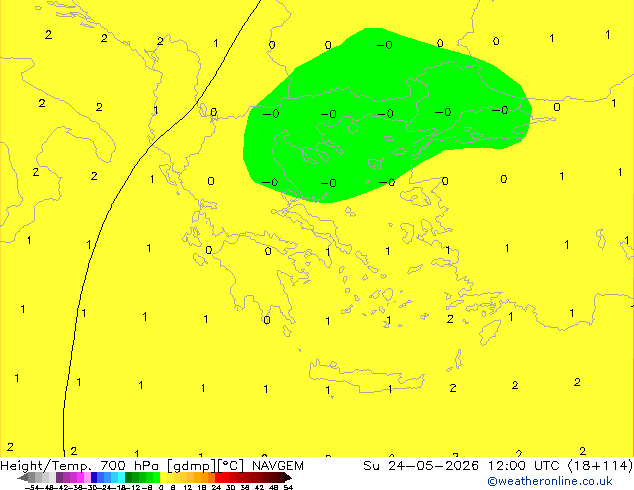Click the date 'Su 24-05-2026 12:00 UTC'
This screenshot has width=634, height=490.
(463, 466)
